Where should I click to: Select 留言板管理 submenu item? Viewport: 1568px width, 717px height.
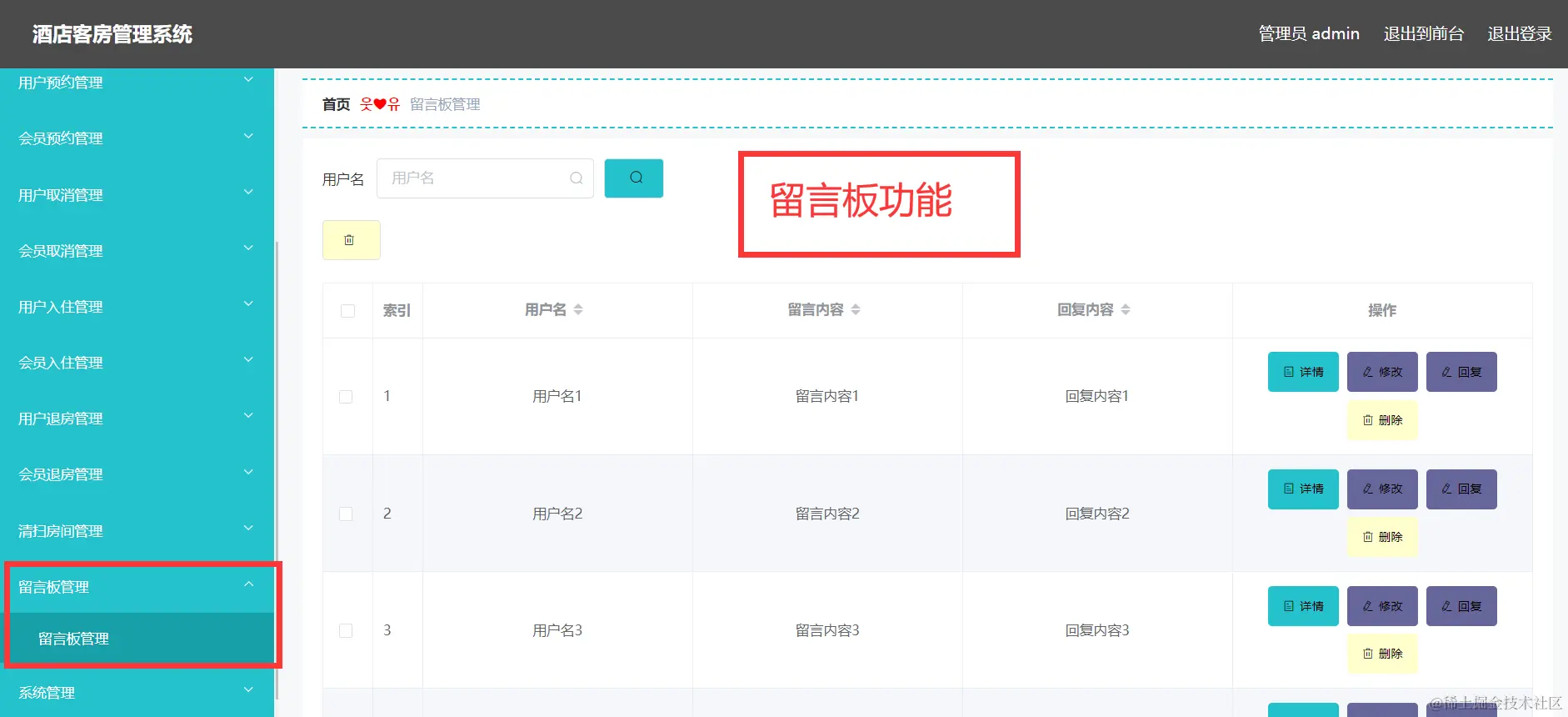click(137, 639)
